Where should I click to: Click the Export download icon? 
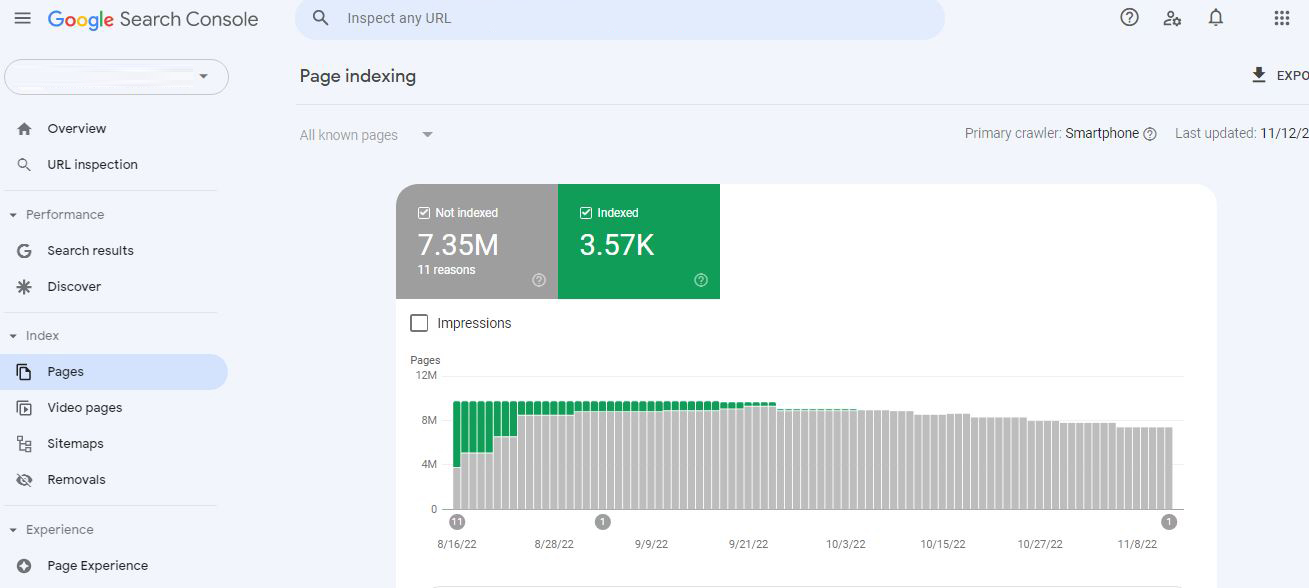pos(1259,75)
